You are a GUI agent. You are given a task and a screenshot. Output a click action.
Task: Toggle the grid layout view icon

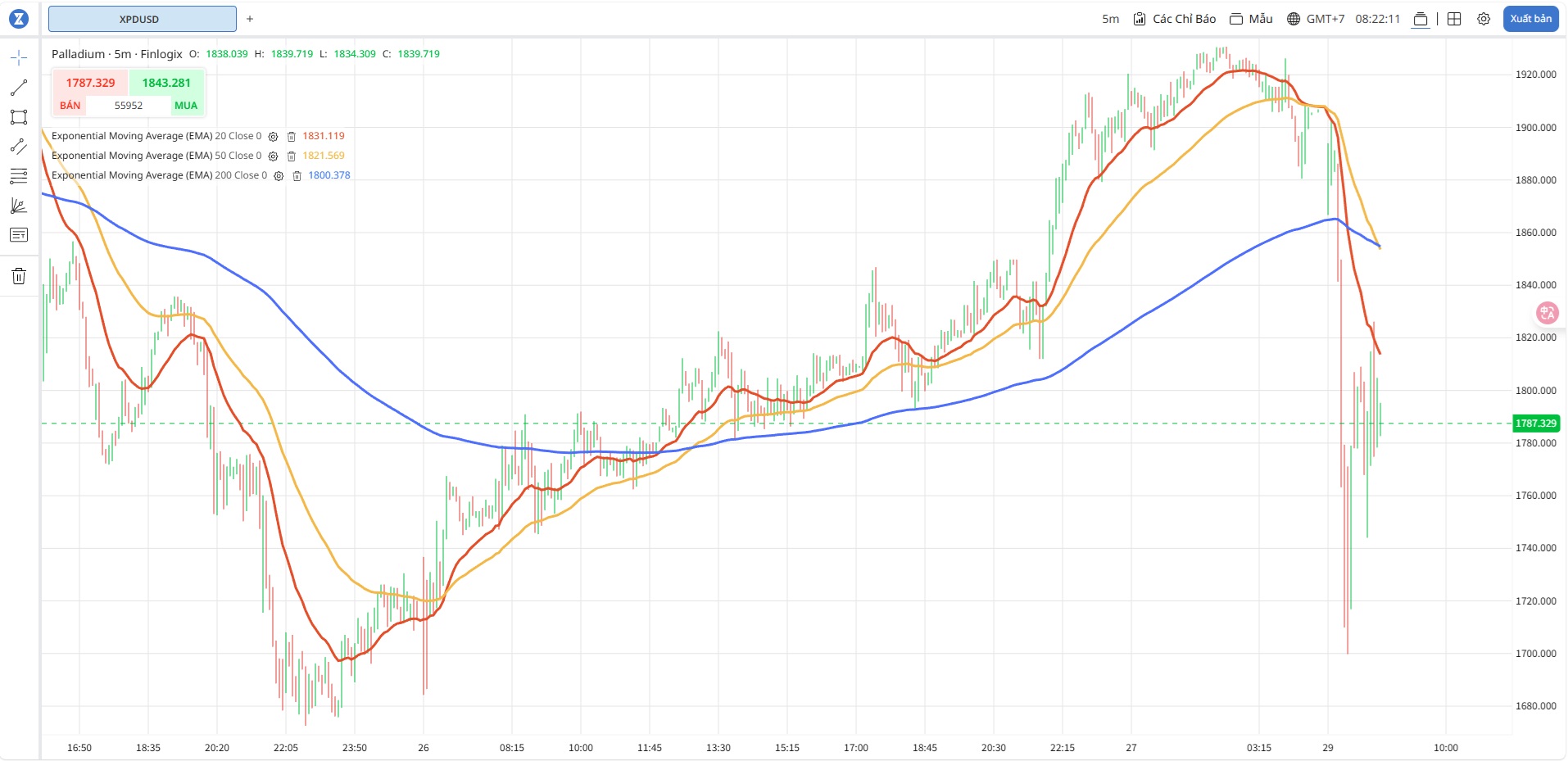tap(1454, 19)
